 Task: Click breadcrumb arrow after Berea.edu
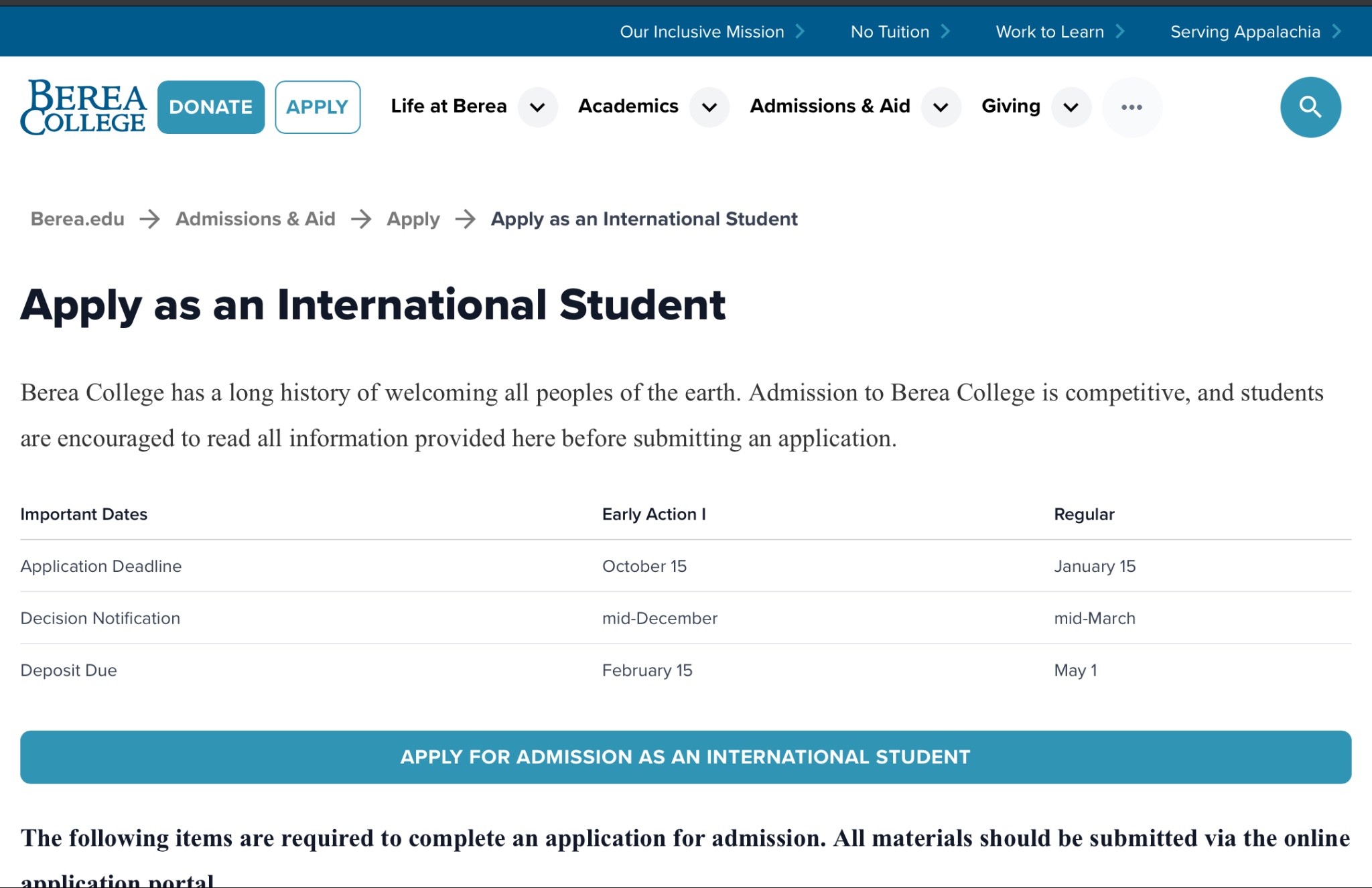150,219
